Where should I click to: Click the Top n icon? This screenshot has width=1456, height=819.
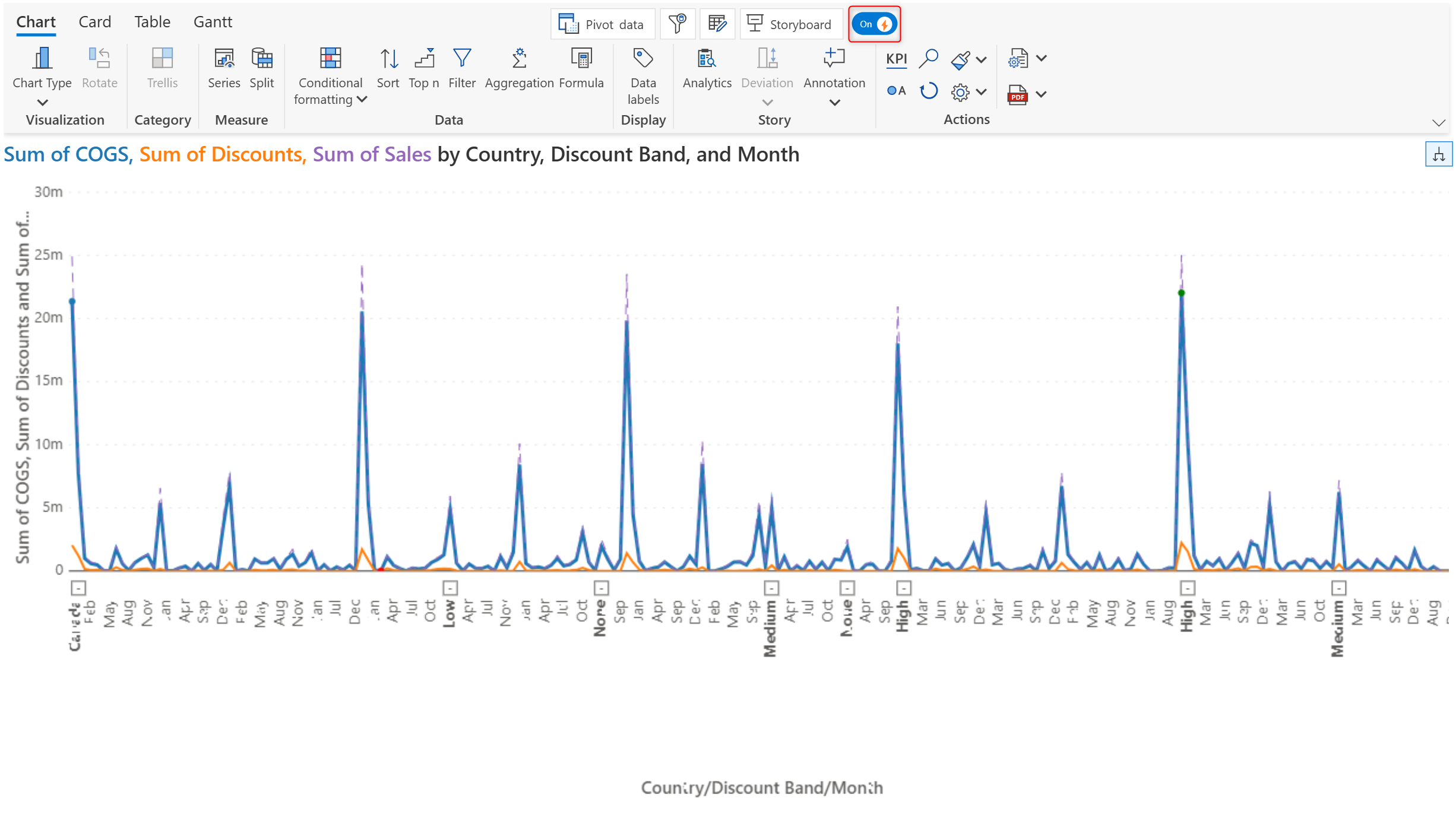pyautogui.click(x=424, y=59)
